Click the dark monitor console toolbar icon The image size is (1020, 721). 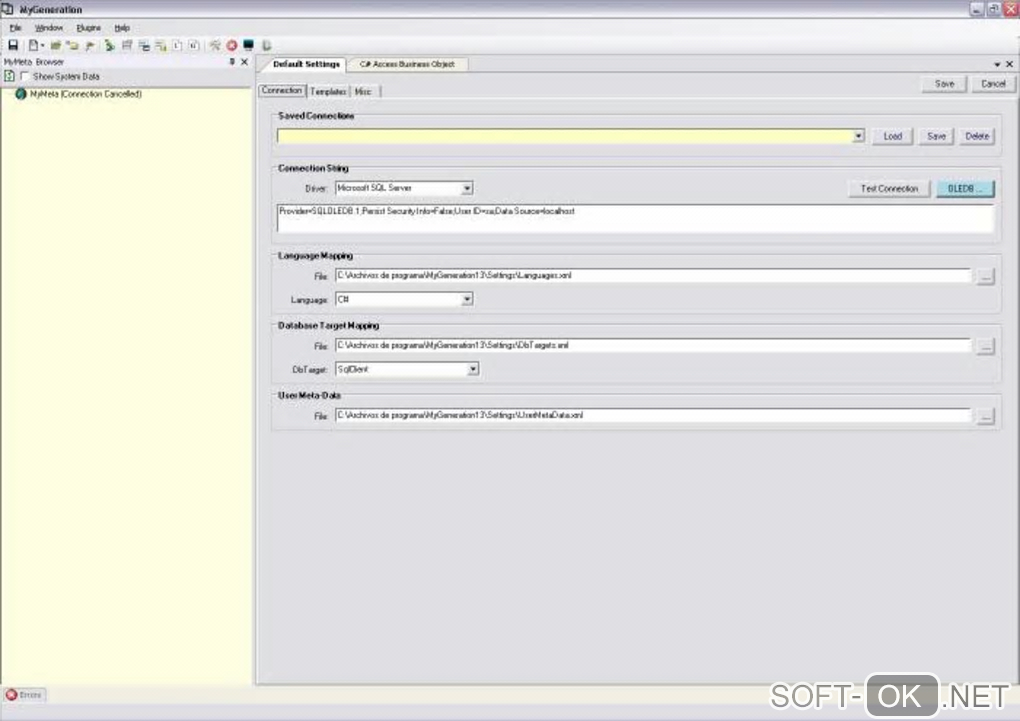[x=248, y=45]
